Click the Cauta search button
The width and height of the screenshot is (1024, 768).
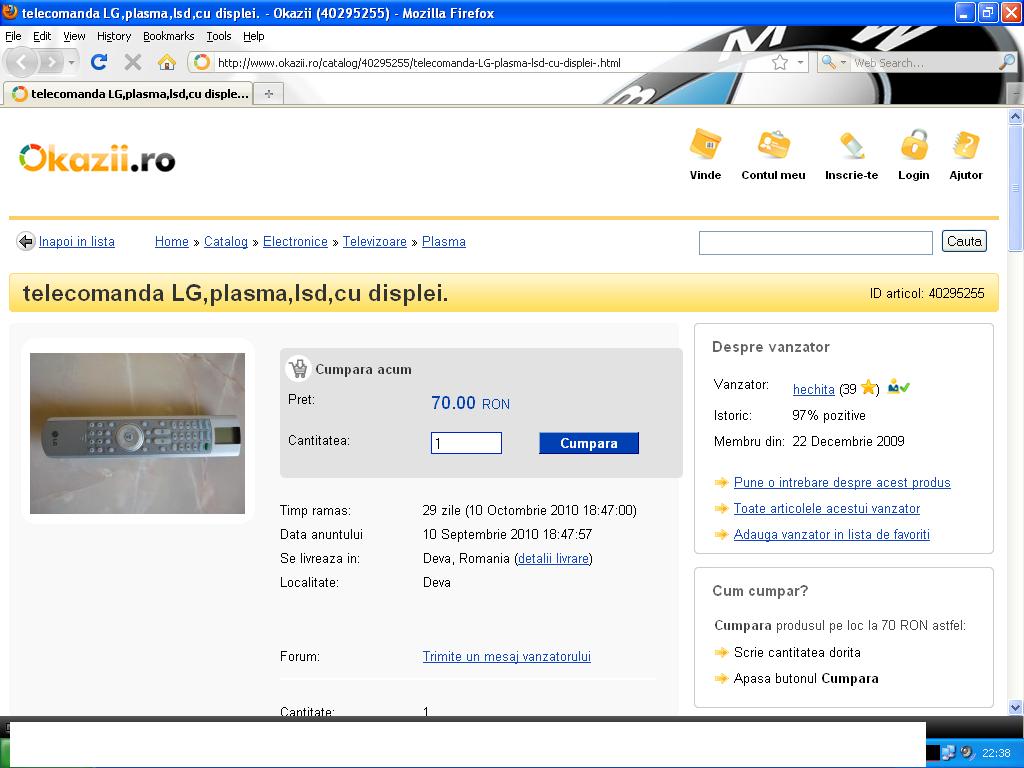click(964, 241)
